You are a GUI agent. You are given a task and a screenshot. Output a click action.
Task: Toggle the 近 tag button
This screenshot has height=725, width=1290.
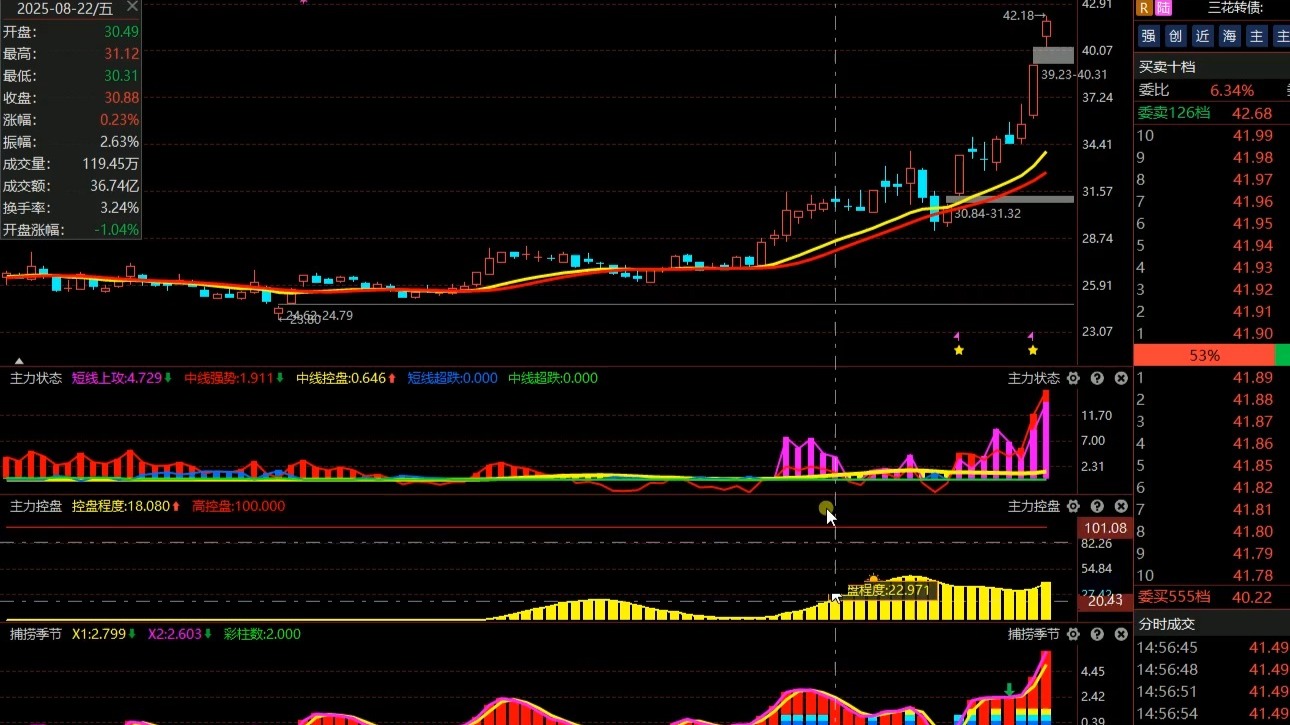pyautogui.click(x=1202, y=37)
